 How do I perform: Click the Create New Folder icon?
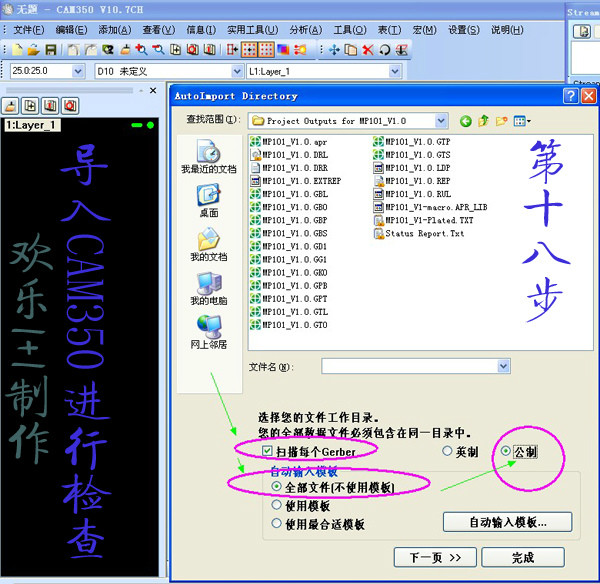501,121
